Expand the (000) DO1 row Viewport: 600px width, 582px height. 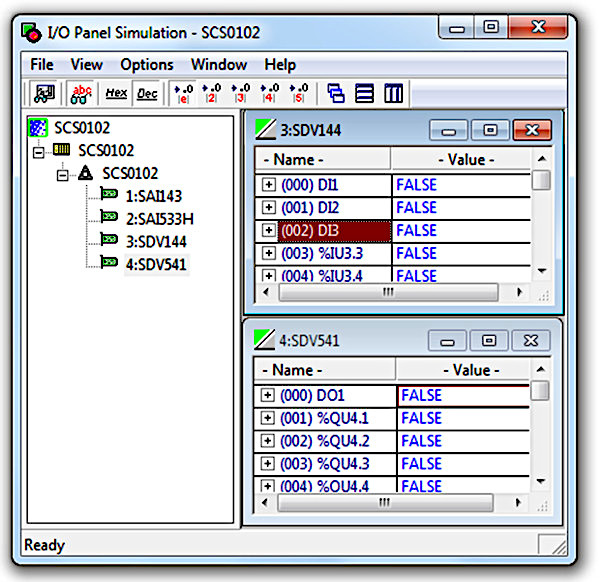267,395
